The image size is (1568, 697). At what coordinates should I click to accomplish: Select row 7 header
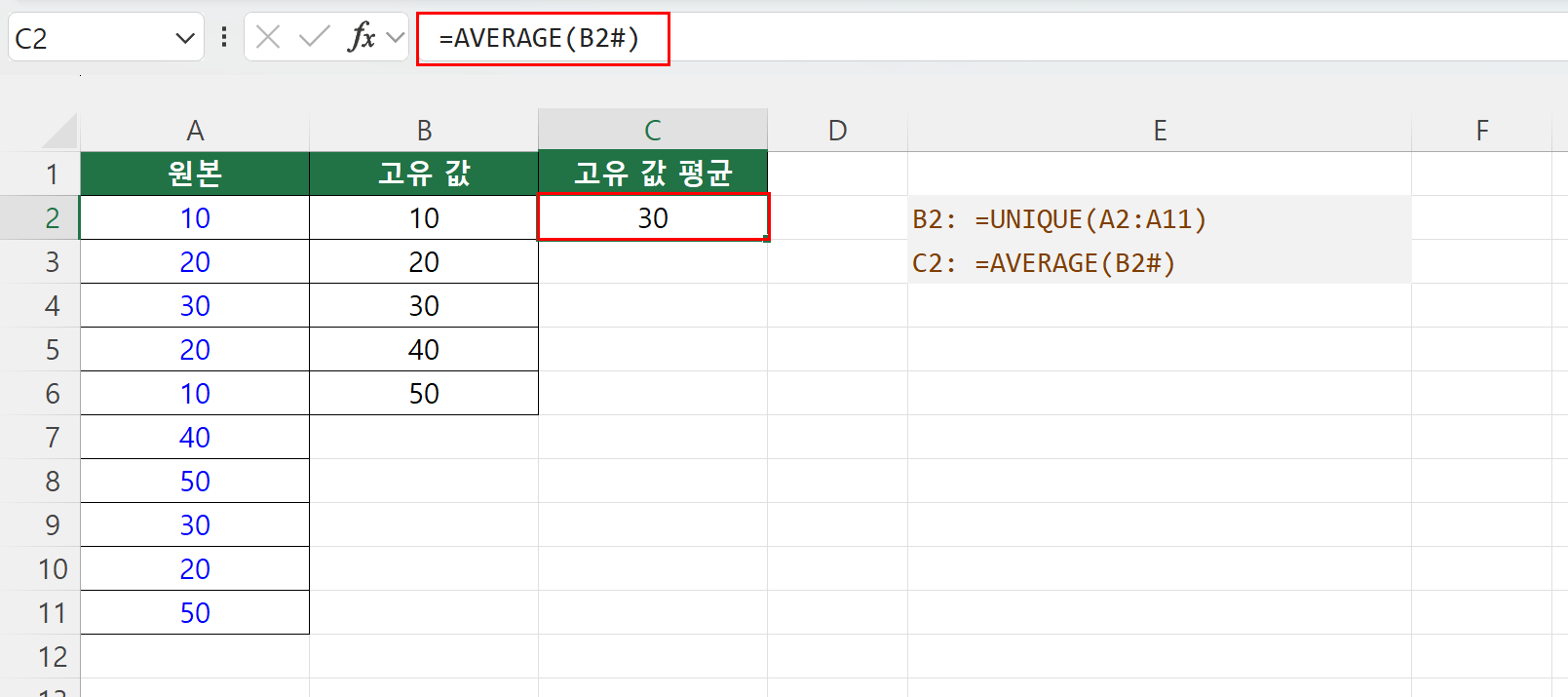40,438
